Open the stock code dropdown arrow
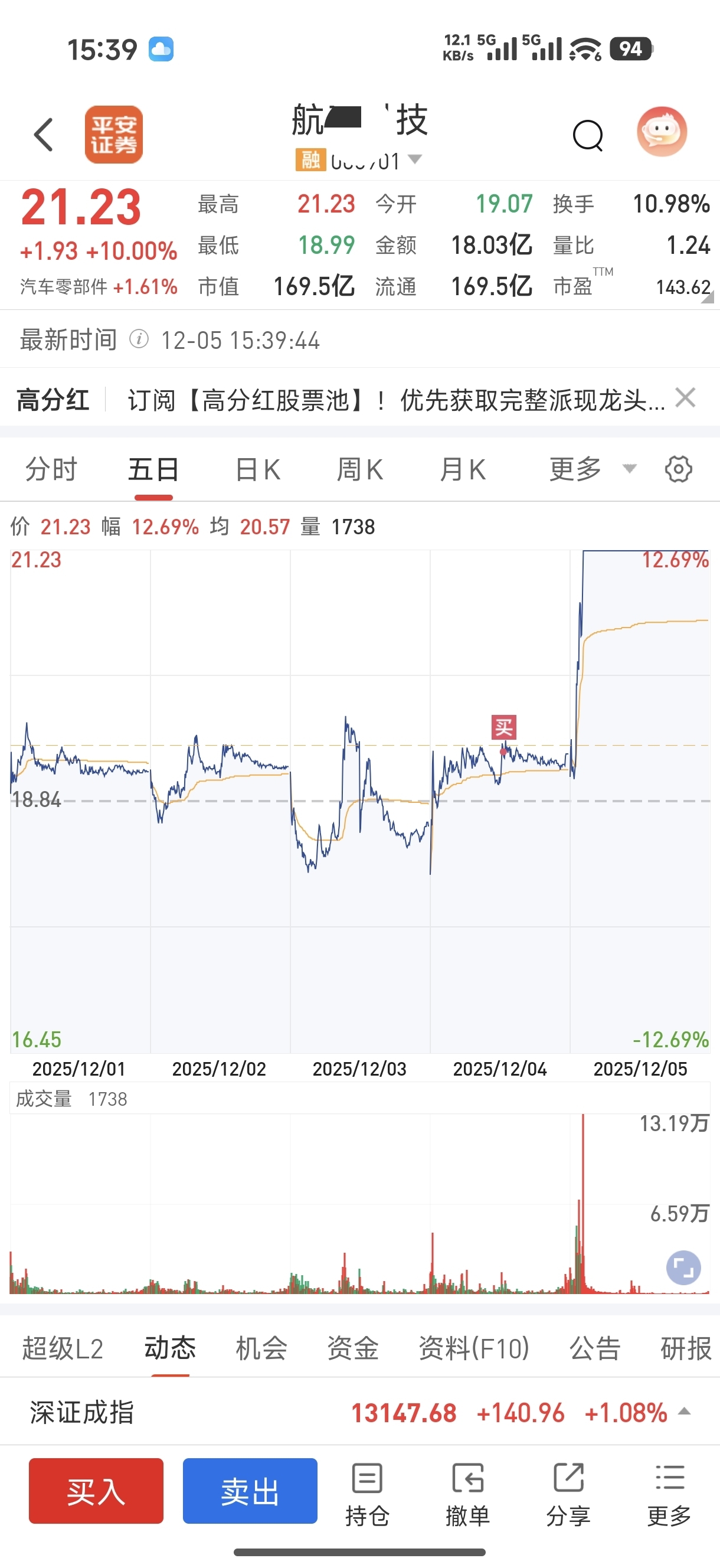Image resolution: width=720 pixels, height=1568 pixels. click(x=415, y=159)
